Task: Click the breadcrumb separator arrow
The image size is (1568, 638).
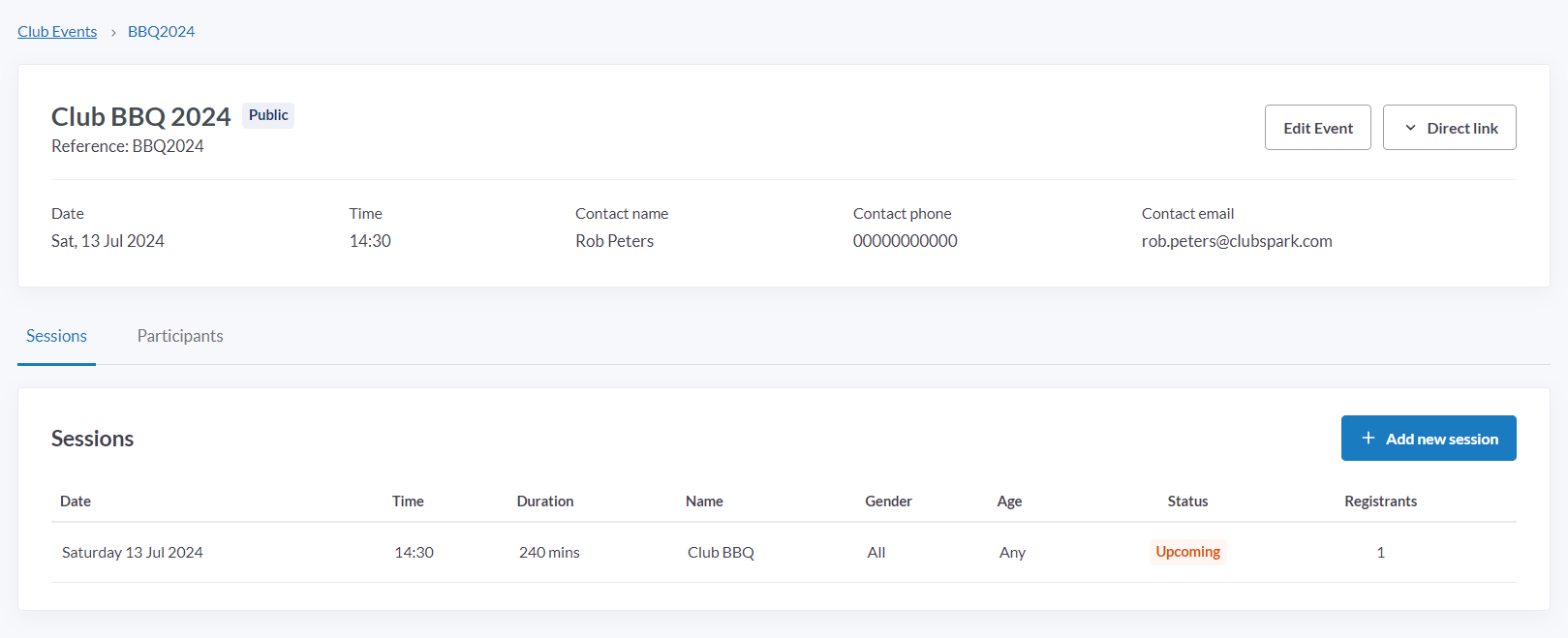Action: click(113, 32)
